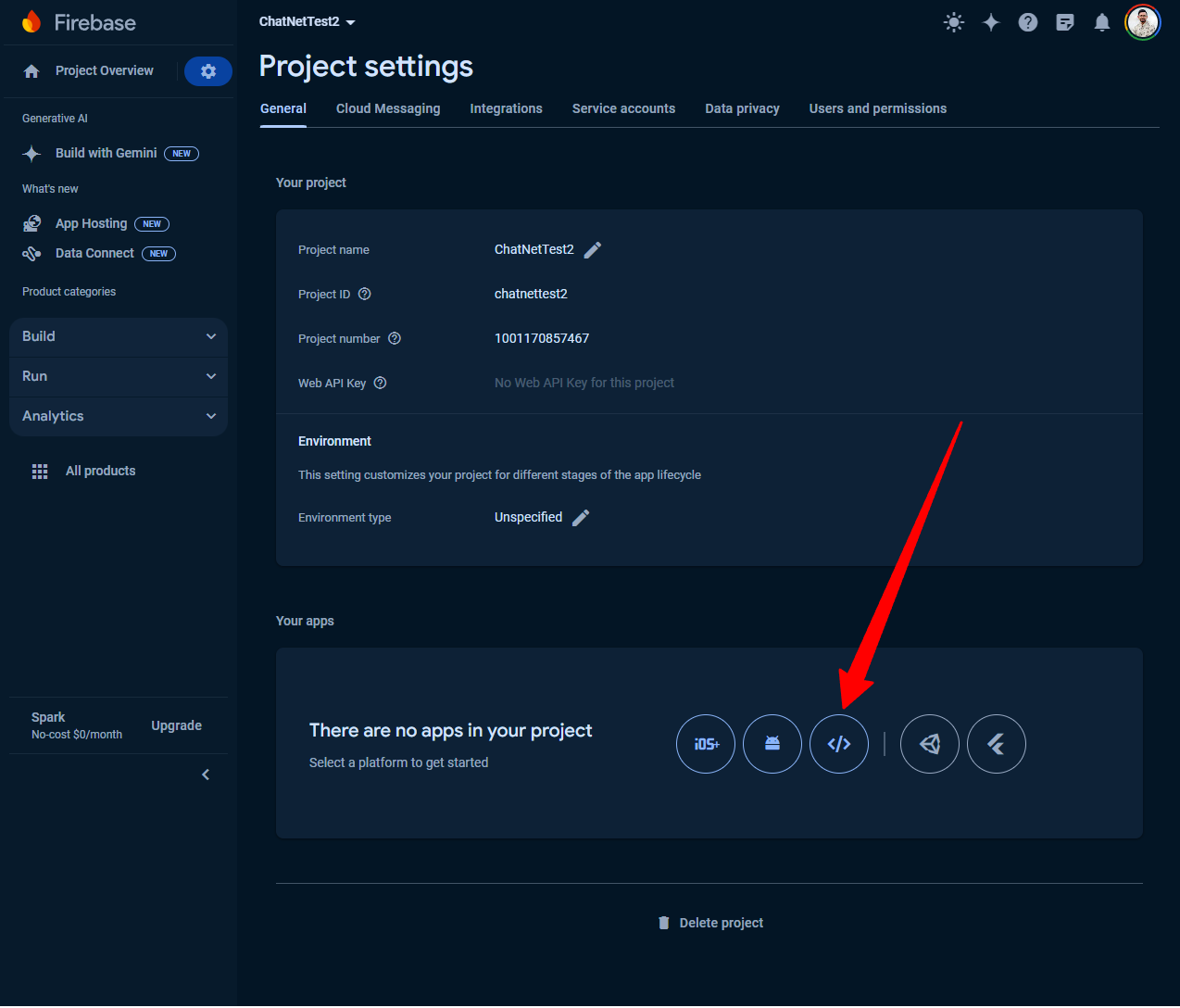Edit the project name pencil icon
Image resolution: width=1180 pixels, height=1008 pixels.
[593, 250]
